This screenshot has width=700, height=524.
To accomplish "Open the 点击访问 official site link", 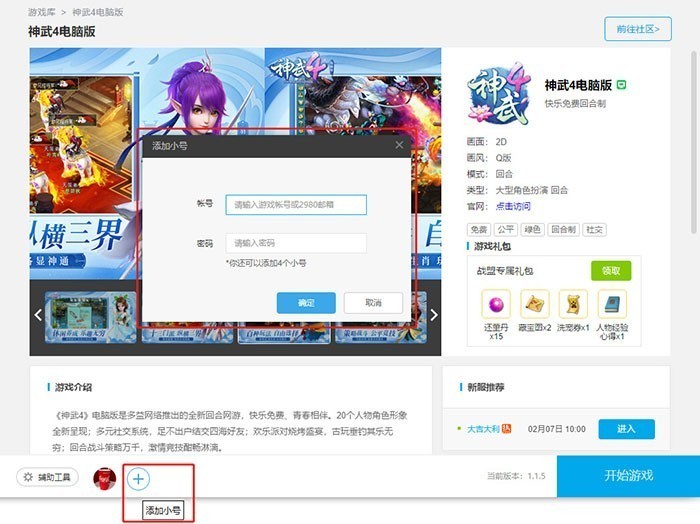I will click(513, 206).
